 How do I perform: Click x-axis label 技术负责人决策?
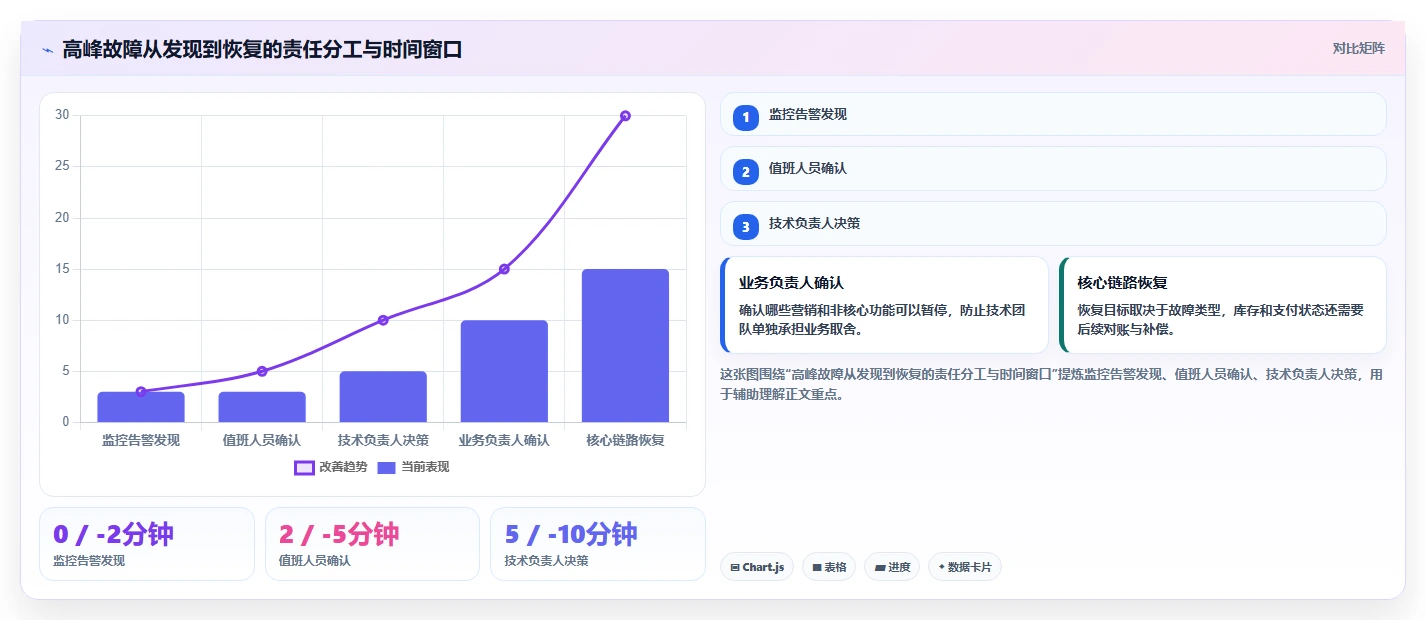click(x=383, y=440)
